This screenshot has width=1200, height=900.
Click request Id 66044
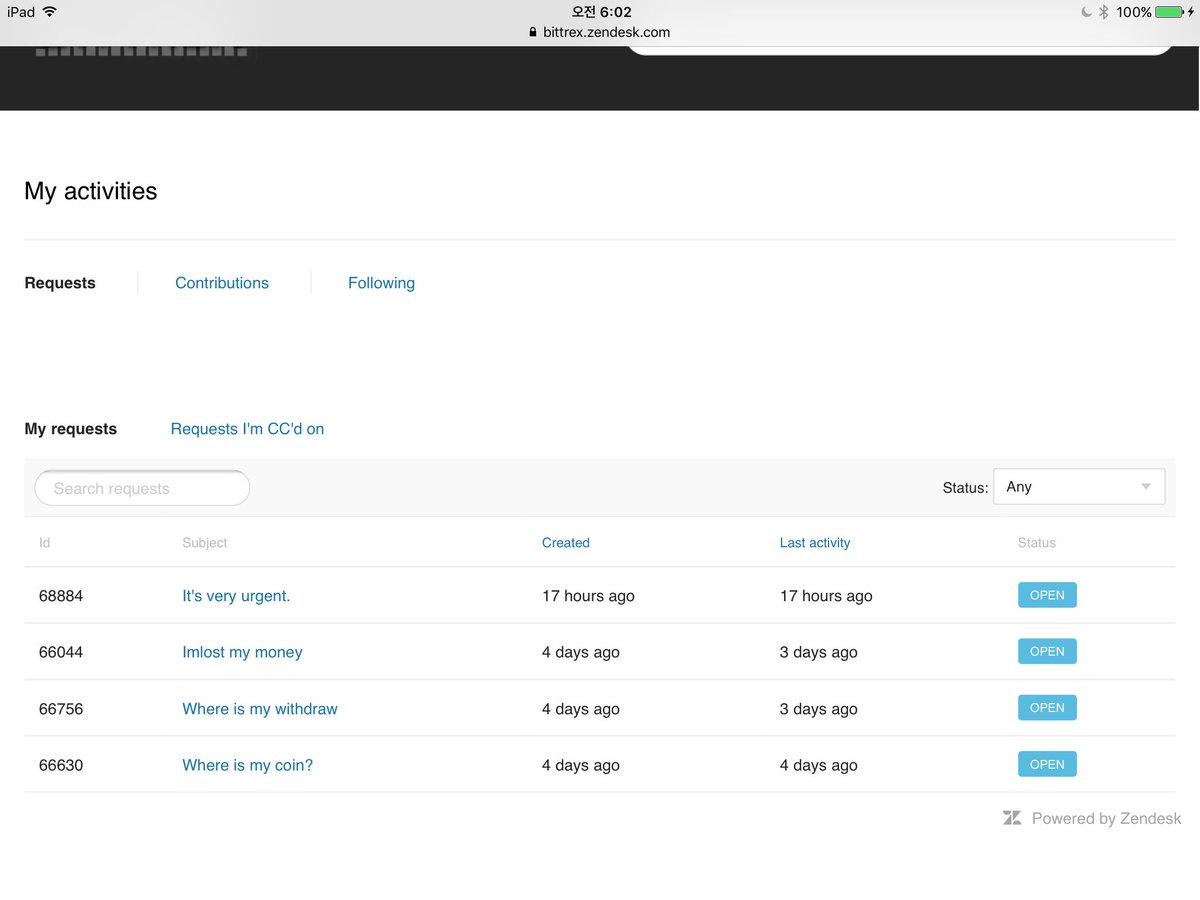point(61,652)
